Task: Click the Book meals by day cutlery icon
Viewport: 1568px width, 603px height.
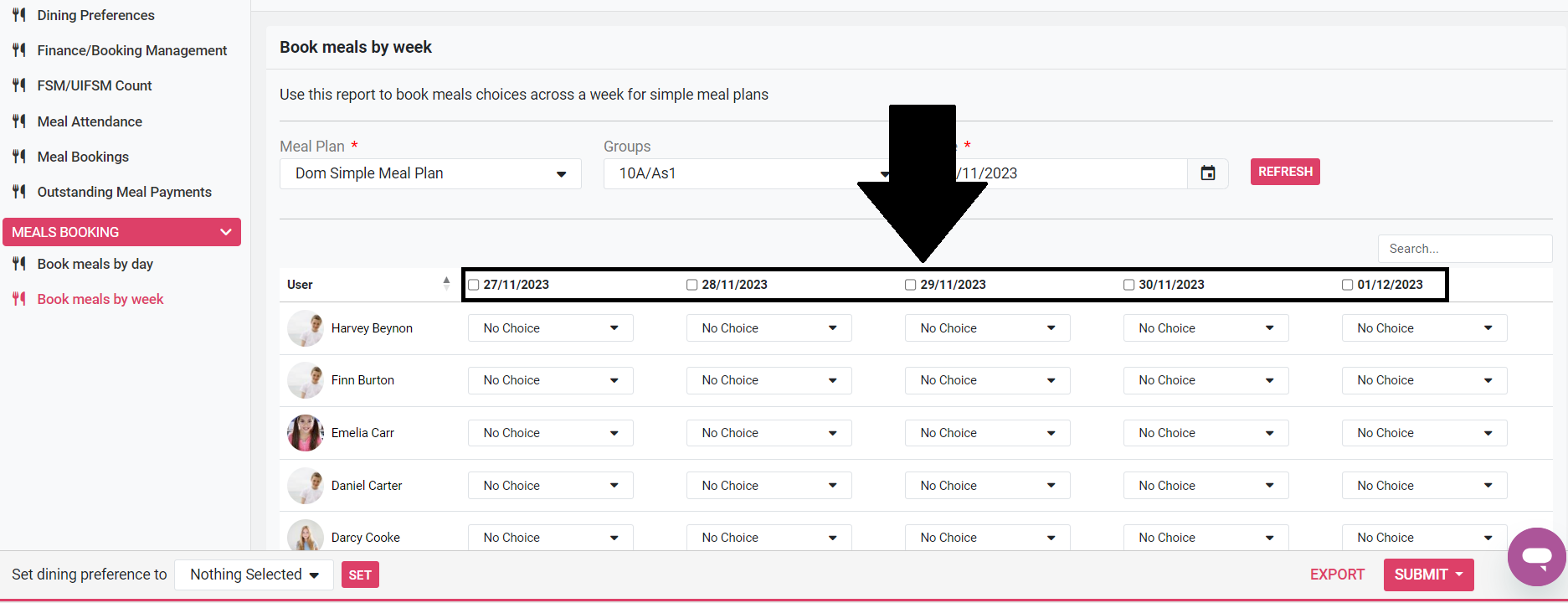Action: point(19,264)
